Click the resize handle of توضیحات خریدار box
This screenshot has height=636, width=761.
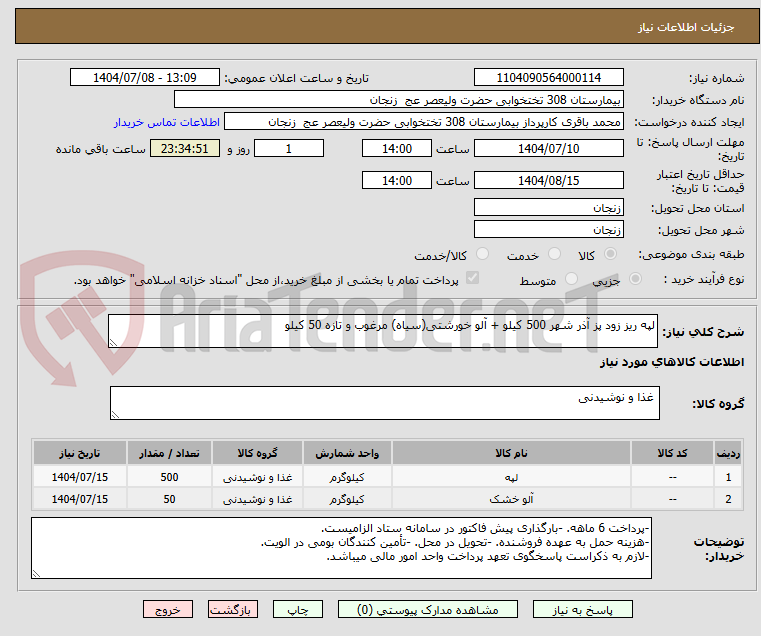36,573
